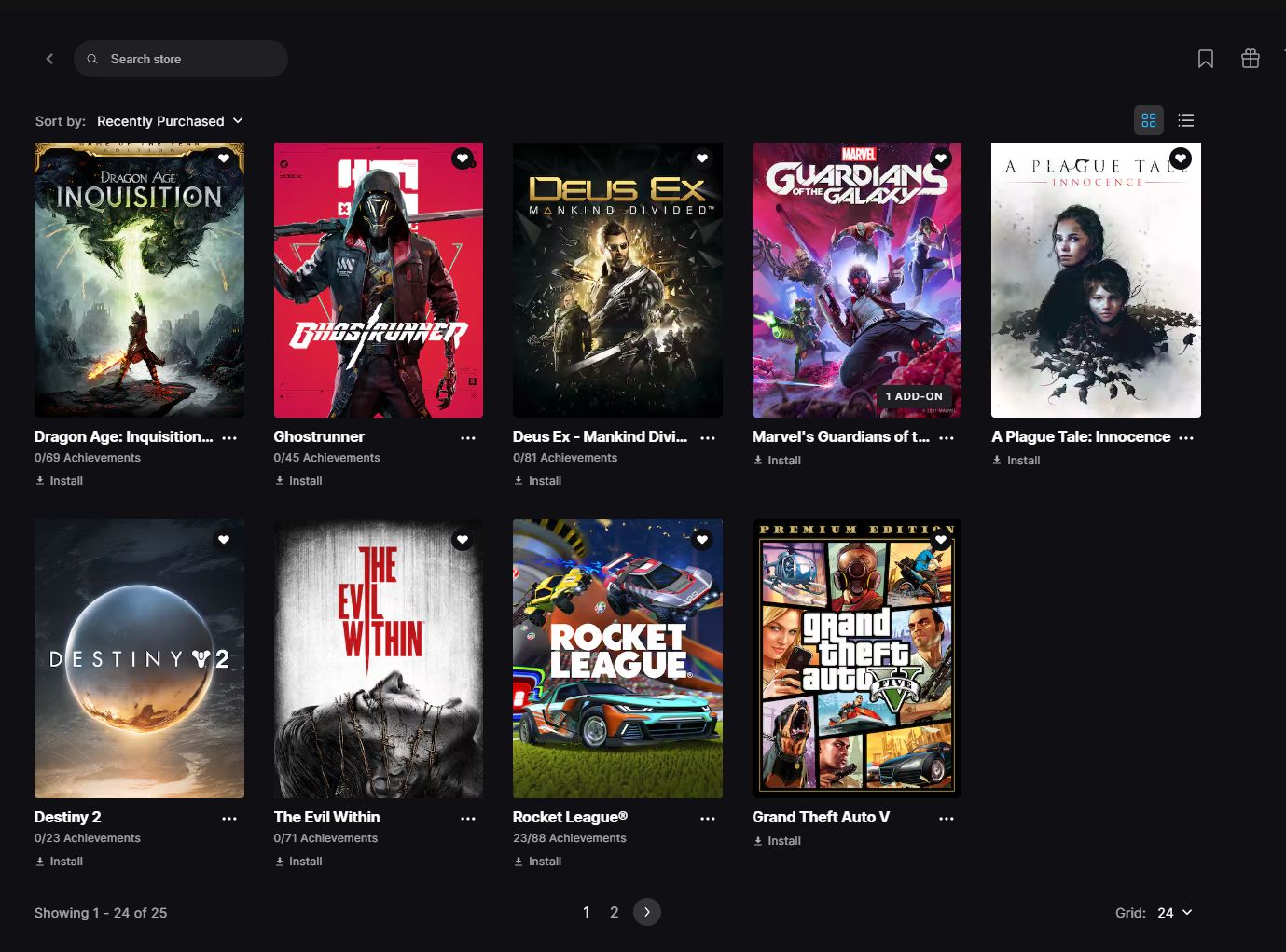Install Dragon Age: Inquisition
Viewport: 1286px width, 952px height.
tap(59, 481)
